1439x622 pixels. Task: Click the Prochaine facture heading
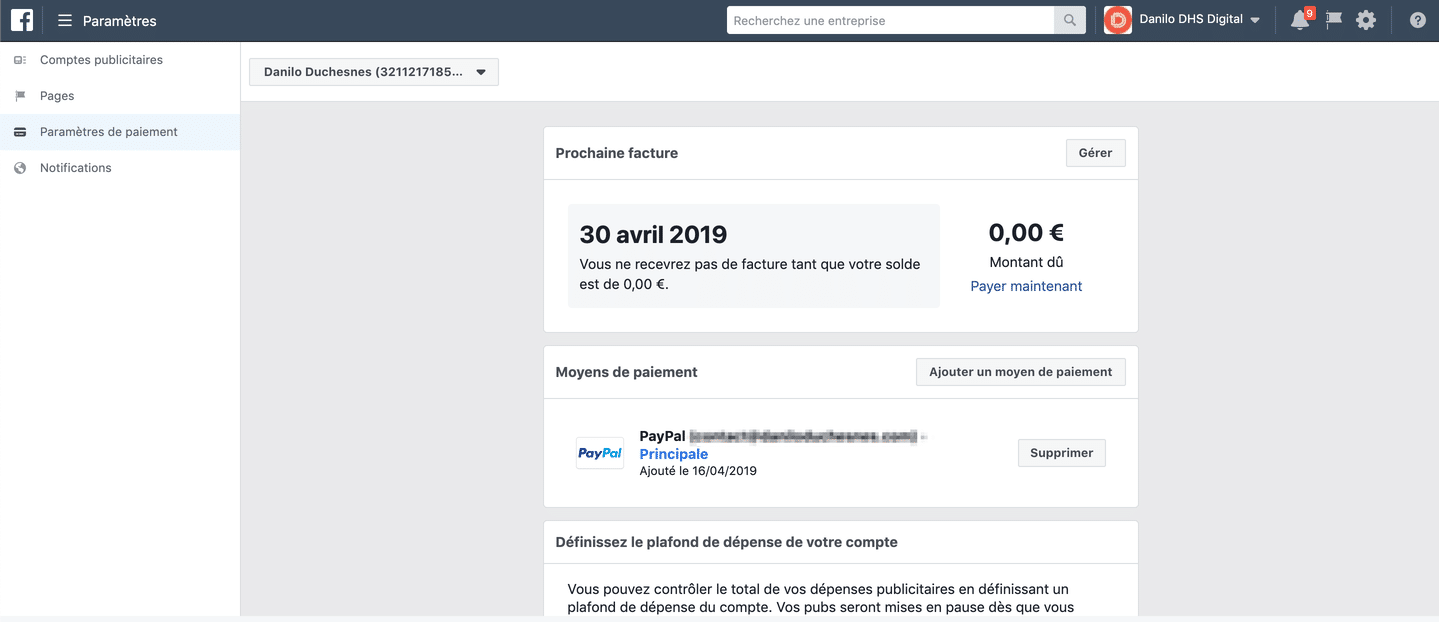click(x=617, y=153)
